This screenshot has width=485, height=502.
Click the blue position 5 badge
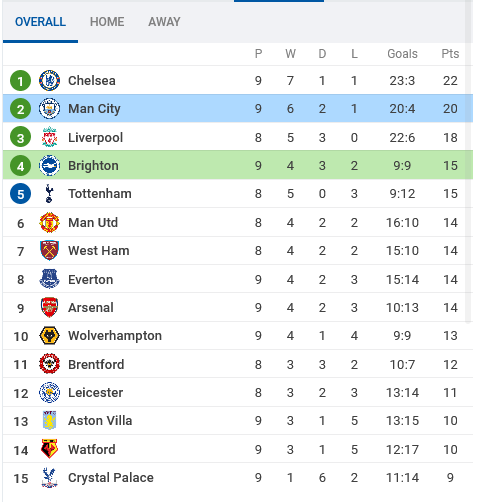pos(20,194)
